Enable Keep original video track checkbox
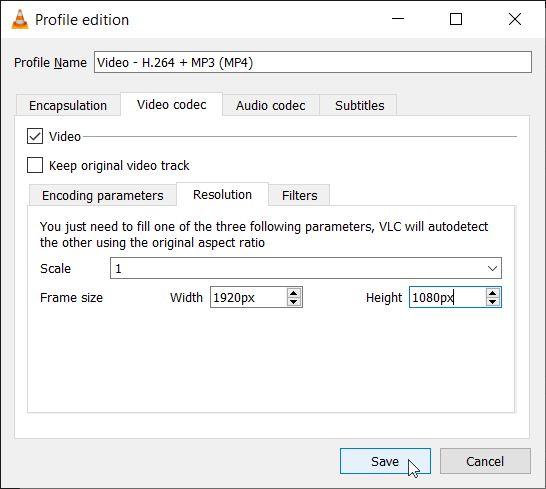 [35, 165]
